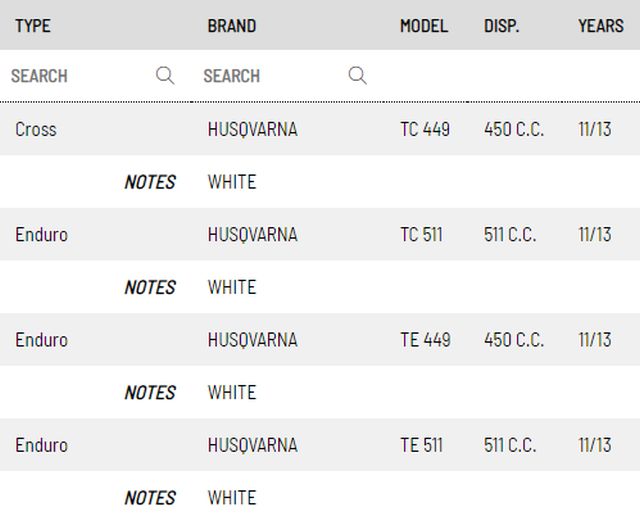Image resolution: width=640 pixels, height=521 pixels.
Task: Sort by the BRAND column header
Action: (x=232, y=25)
